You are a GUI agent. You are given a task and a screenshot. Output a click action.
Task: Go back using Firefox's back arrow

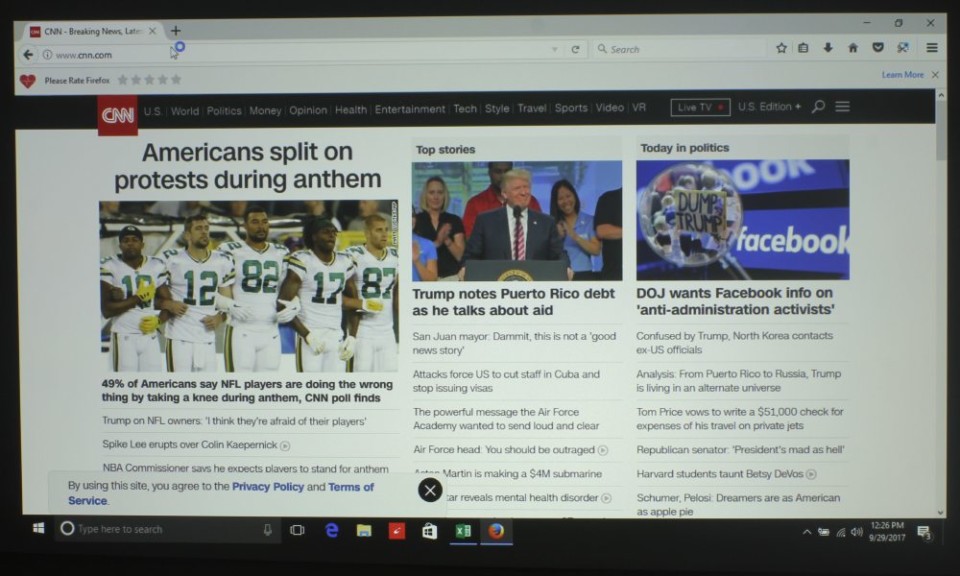[x=28, y=54]
